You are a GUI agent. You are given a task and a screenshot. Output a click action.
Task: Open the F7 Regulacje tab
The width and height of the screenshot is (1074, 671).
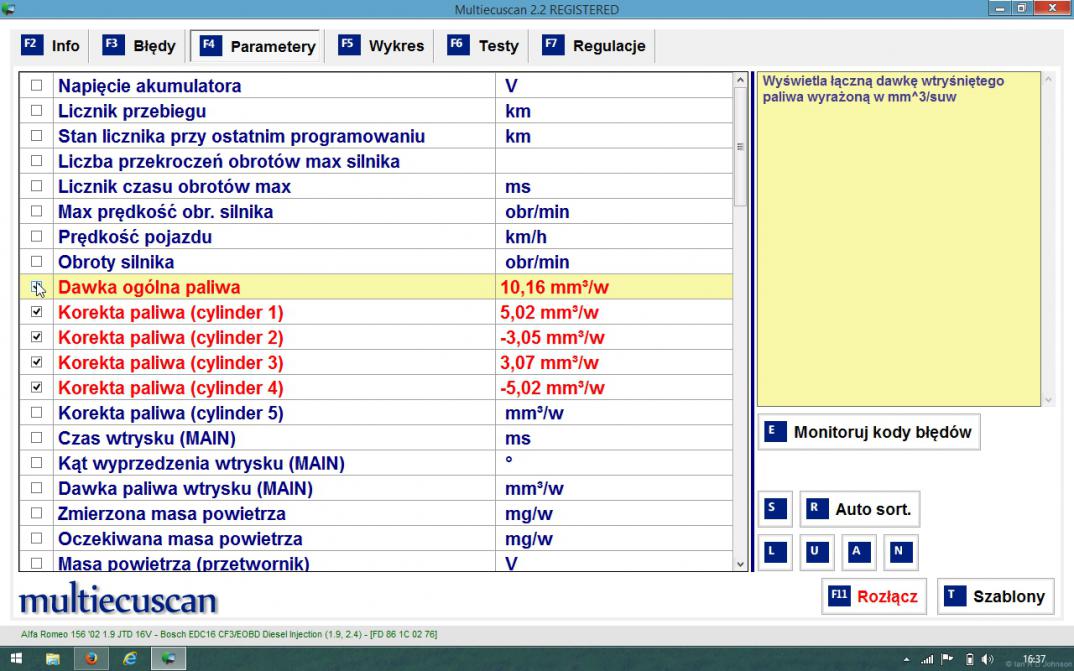click(595, 46)
